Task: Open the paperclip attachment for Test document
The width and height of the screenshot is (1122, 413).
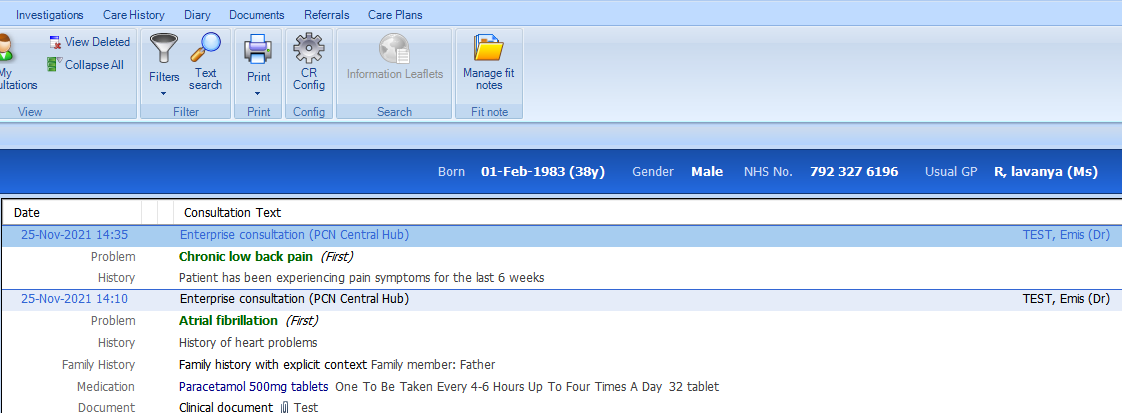Action: tap(284, 407)
